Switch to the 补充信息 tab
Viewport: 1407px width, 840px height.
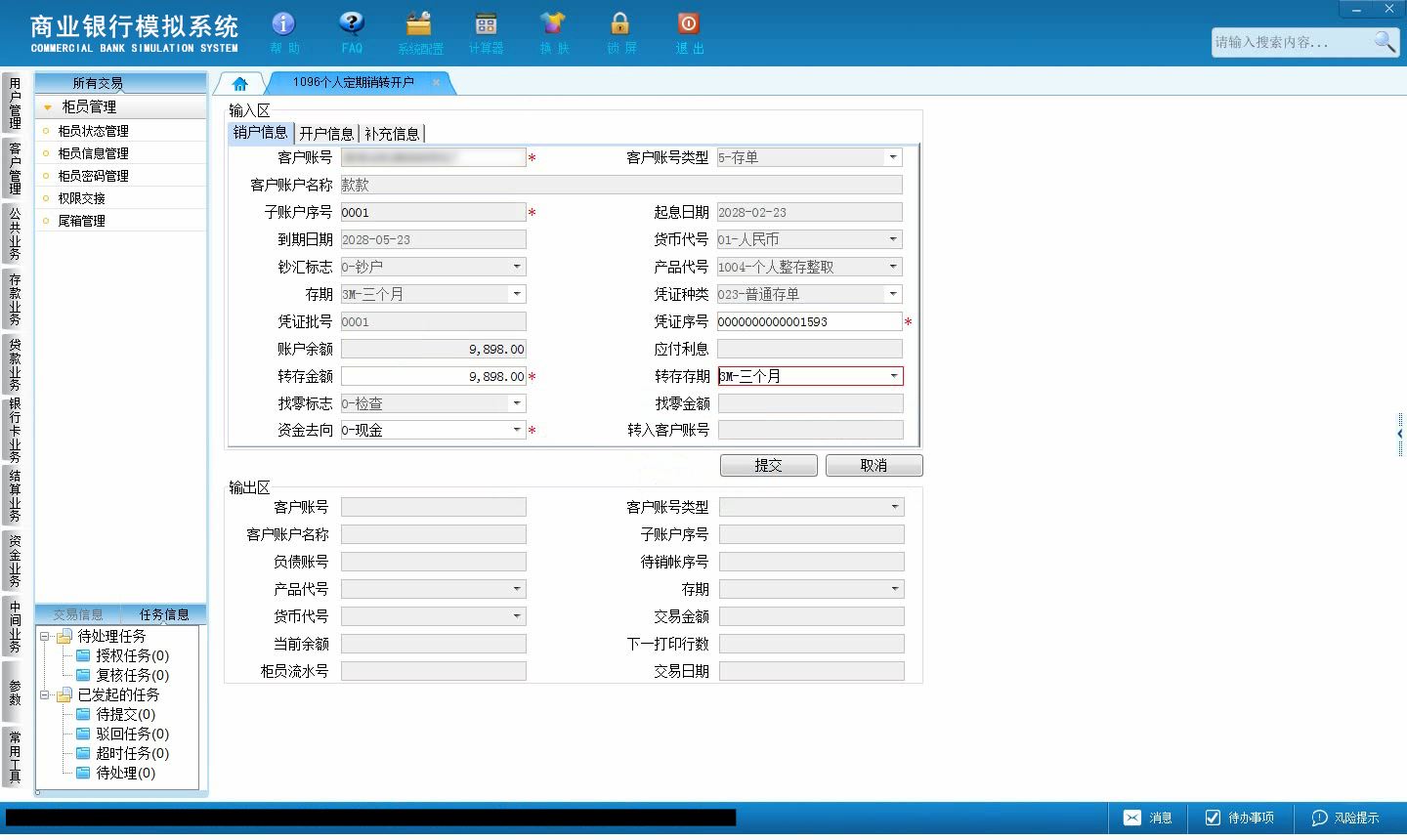click(392, 134)
